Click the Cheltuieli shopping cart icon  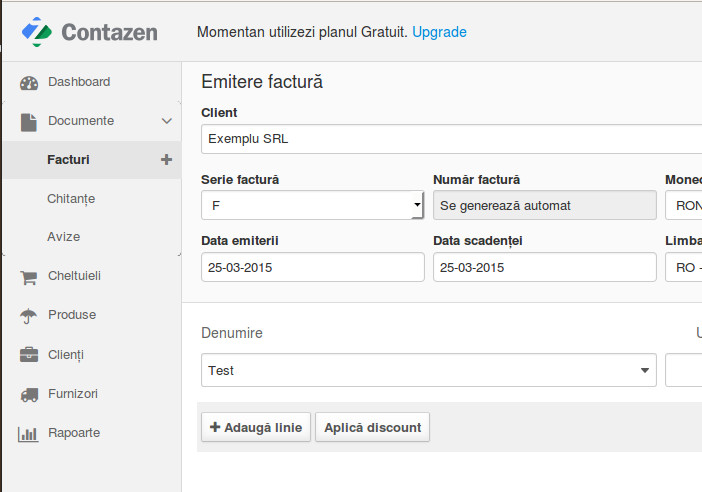coord(29,277)
